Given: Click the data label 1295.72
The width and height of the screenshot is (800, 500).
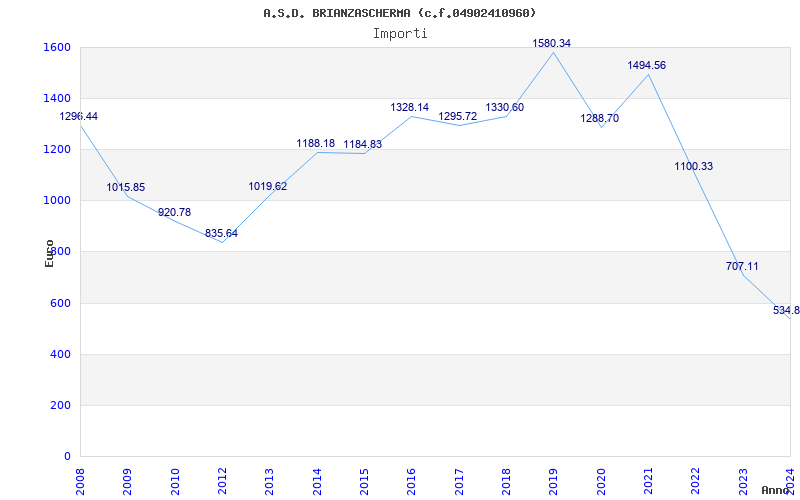Looking at the screenshot, I should 458,116.
